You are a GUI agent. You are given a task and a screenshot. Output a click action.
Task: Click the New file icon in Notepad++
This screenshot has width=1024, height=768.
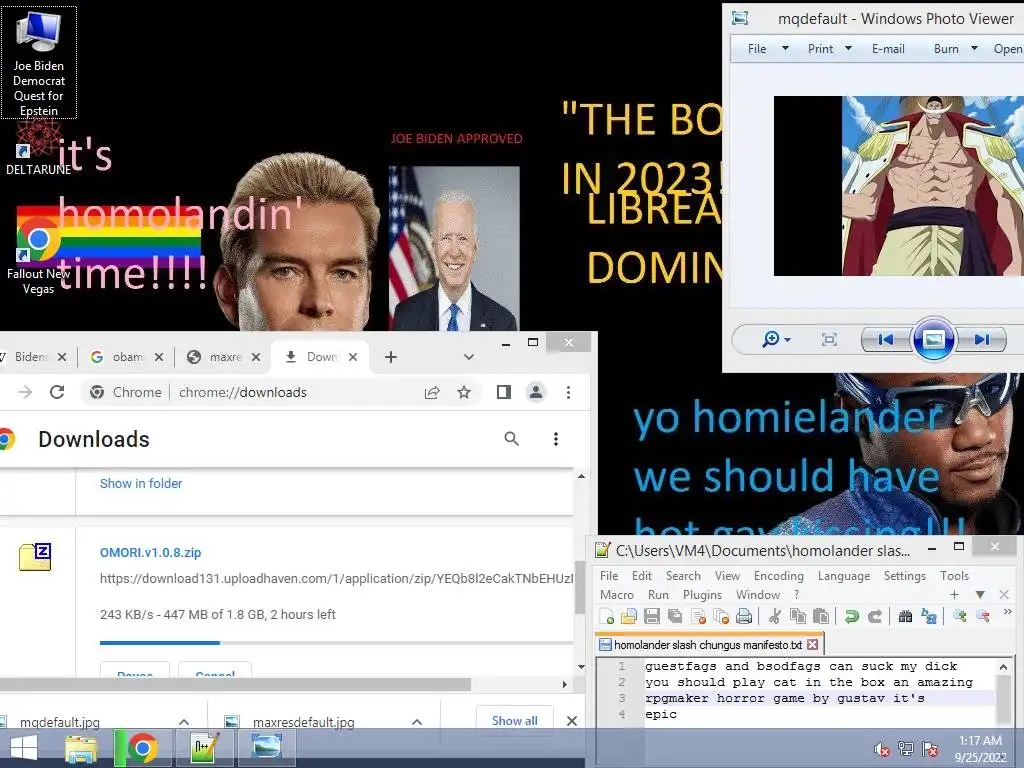click(x=606, y=616)
